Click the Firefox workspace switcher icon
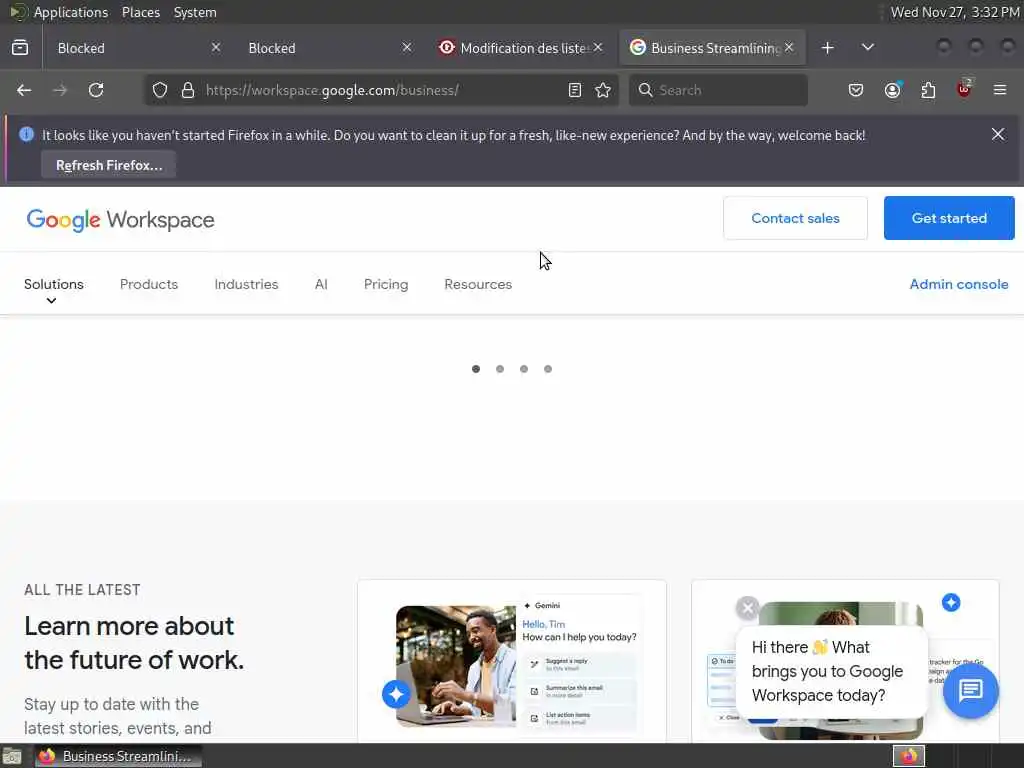The width and height of the screenshot is (1024, 768). click(x=909, y=756)
